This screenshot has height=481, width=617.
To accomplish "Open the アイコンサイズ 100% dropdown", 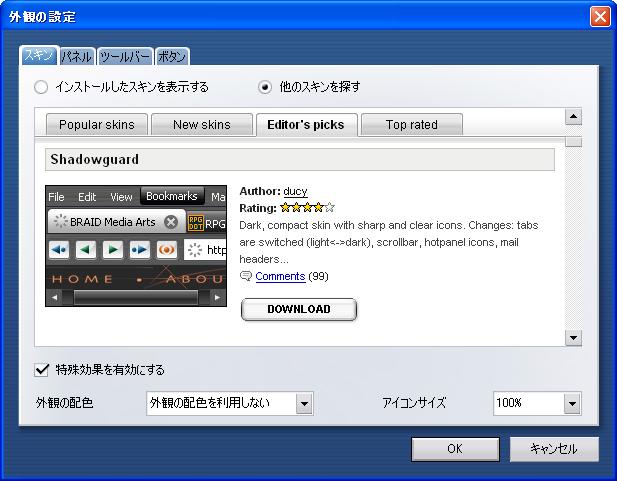I will tap(537, 403).
